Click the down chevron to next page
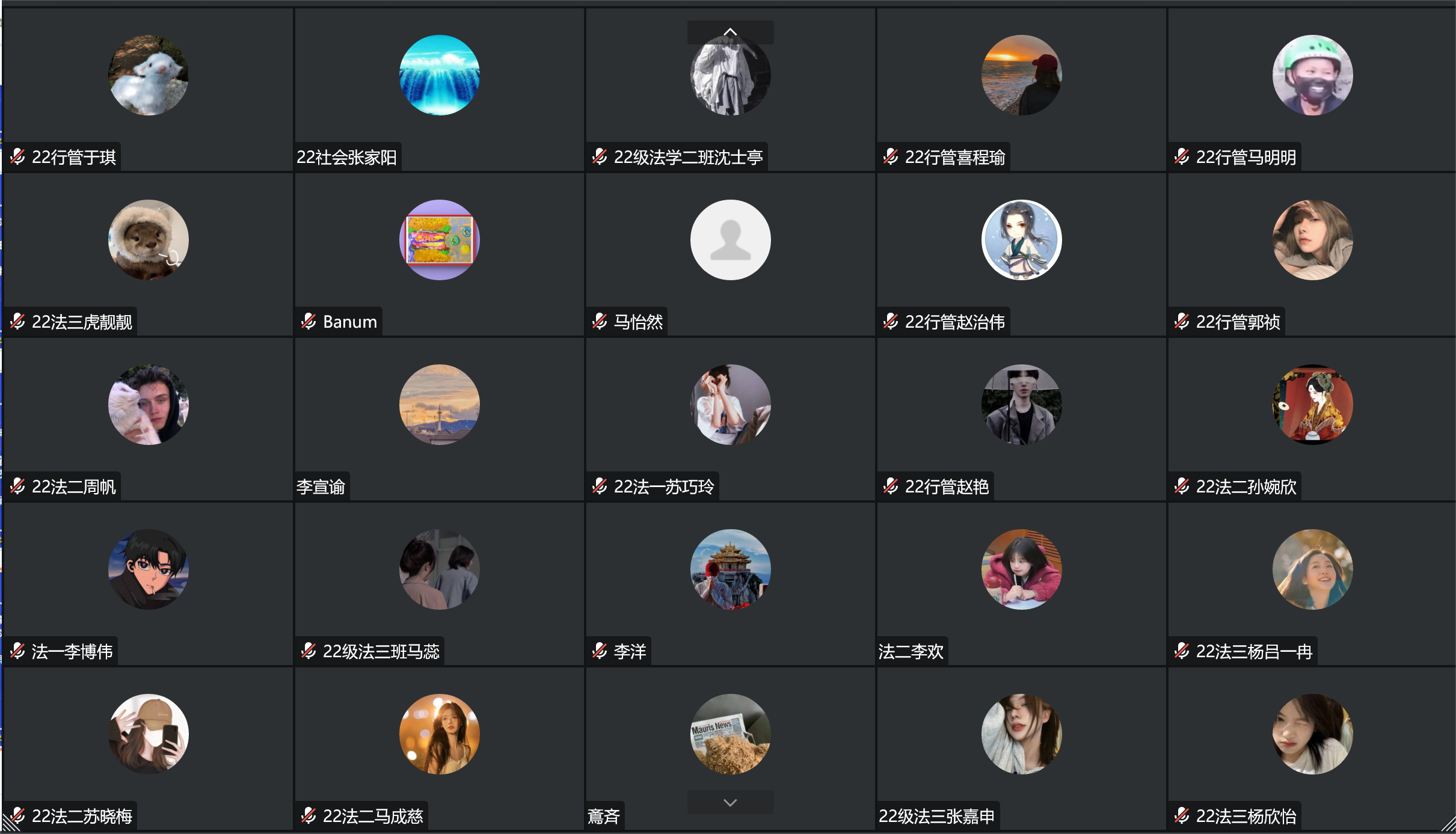1456x834 pixels. coord(730,802)
